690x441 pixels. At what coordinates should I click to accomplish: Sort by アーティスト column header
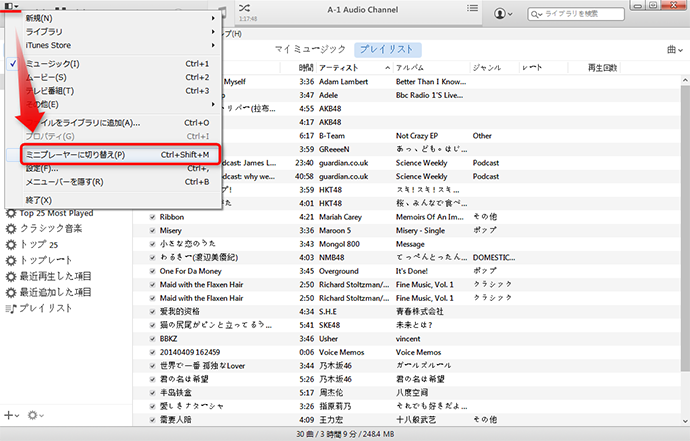click(354, 68)
